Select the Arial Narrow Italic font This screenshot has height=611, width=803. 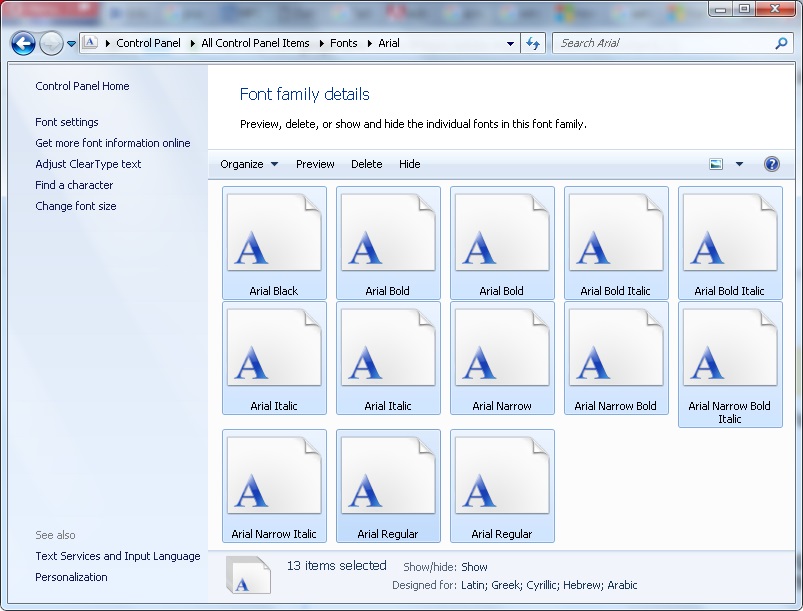click(x=274, y=486)
